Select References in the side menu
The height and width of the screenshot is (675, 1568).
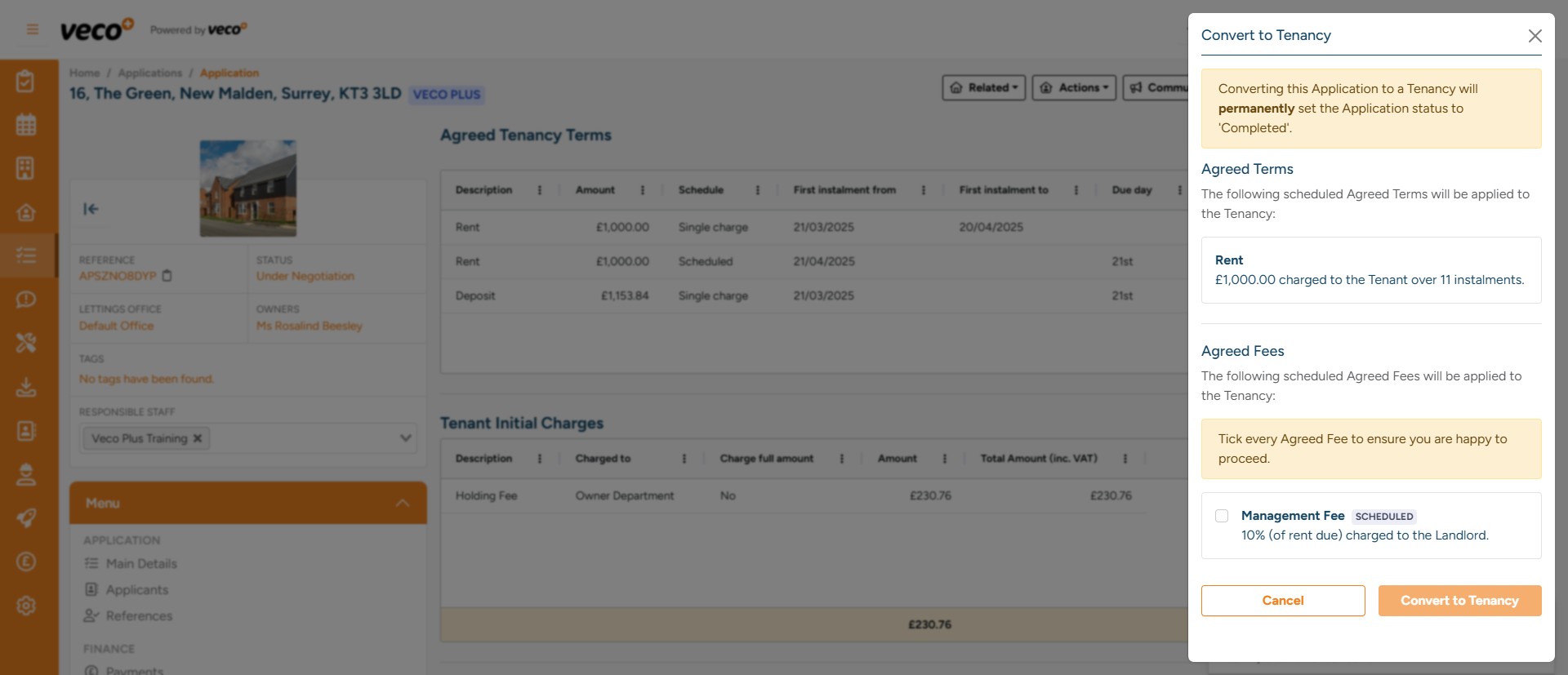click(139, 616)
